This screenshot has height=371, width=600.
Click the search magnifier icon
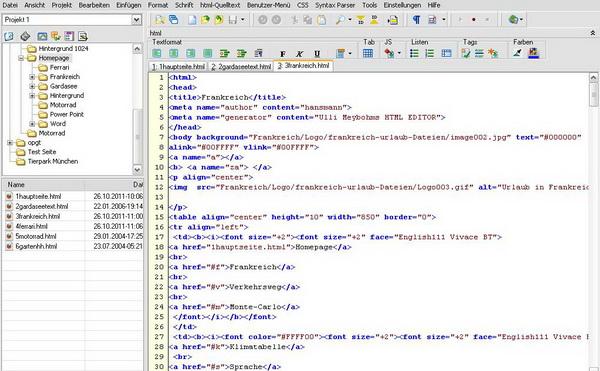pyautogui.click(x=340, y=20)
